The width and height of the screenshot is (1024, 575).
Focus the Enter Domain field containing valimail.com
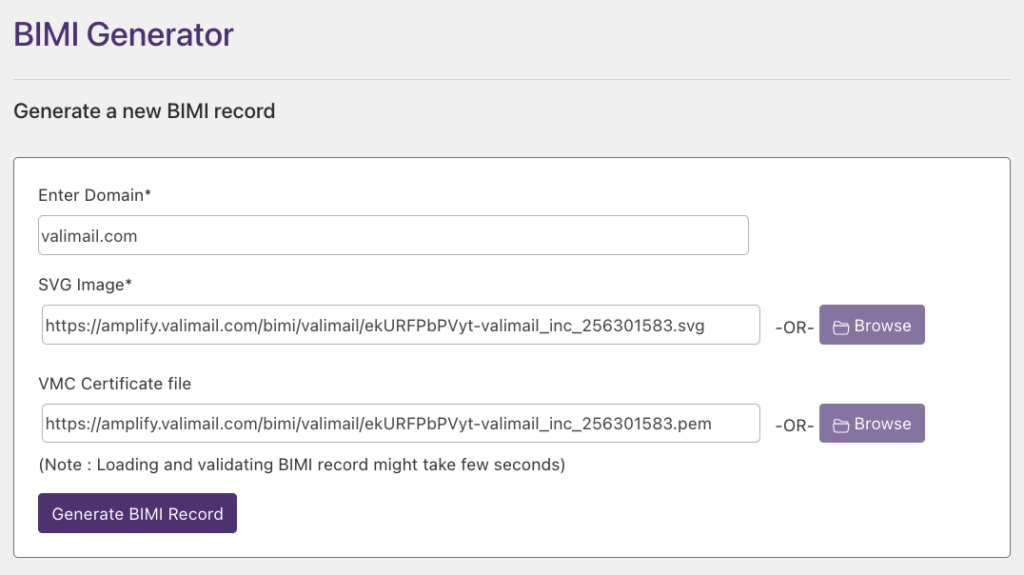pyautogui.click(x=393, y=236)
